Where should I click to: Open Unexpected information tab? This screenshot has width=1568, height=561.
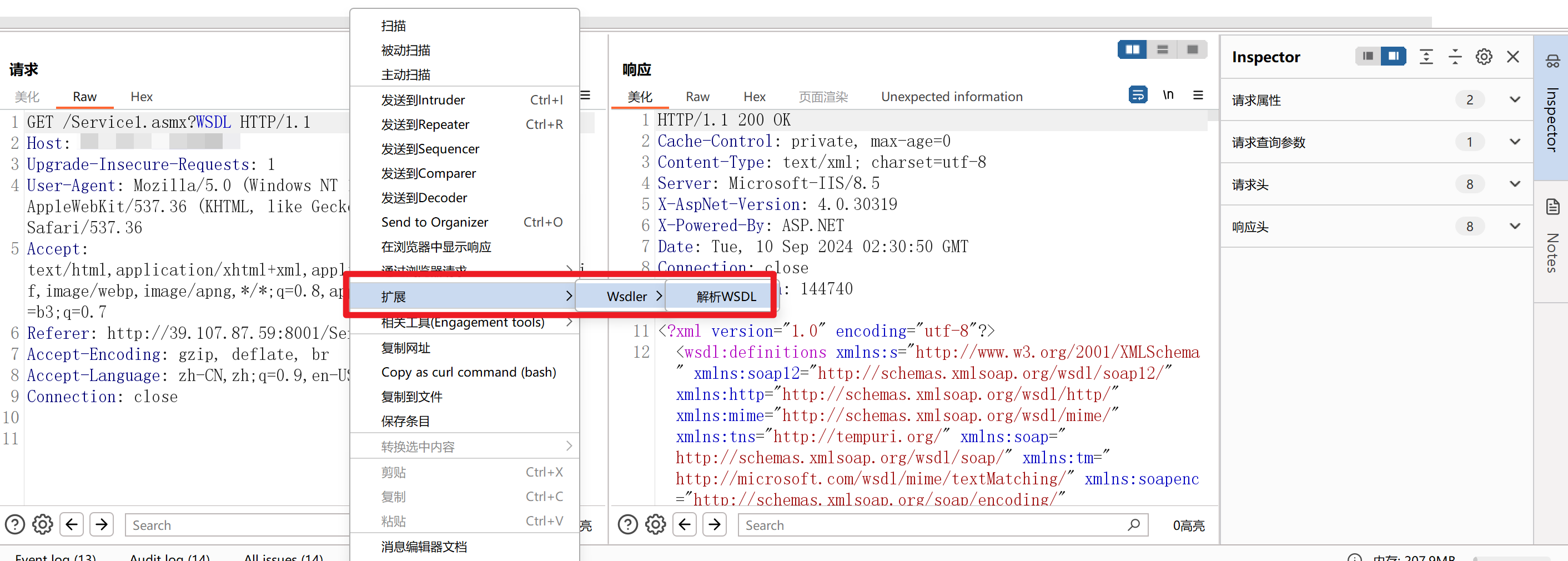[951, 96]
